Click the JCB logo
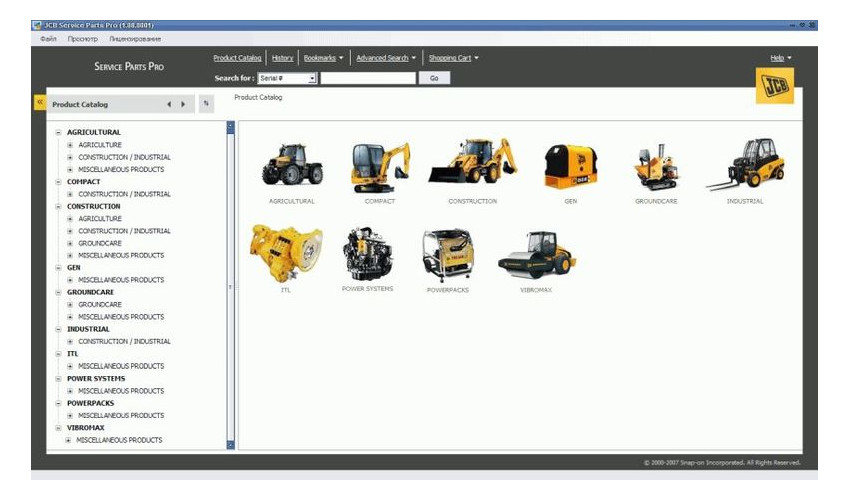849x500 pixels. click(775, 86)
